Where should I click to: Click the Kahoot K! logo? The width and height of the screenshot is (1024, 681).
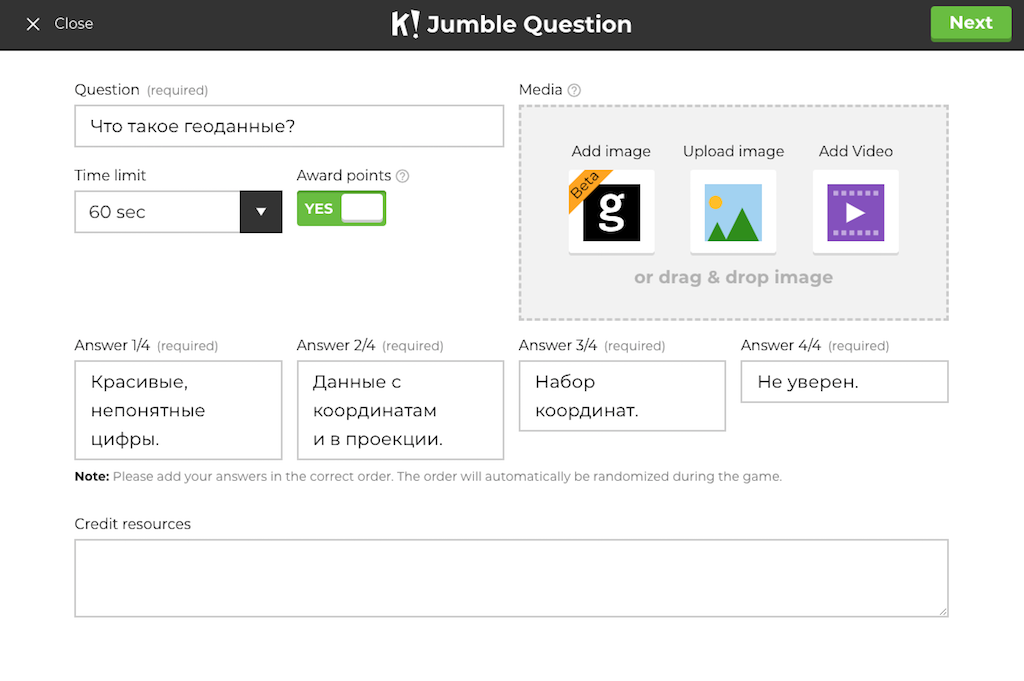(x=405, y=24)
